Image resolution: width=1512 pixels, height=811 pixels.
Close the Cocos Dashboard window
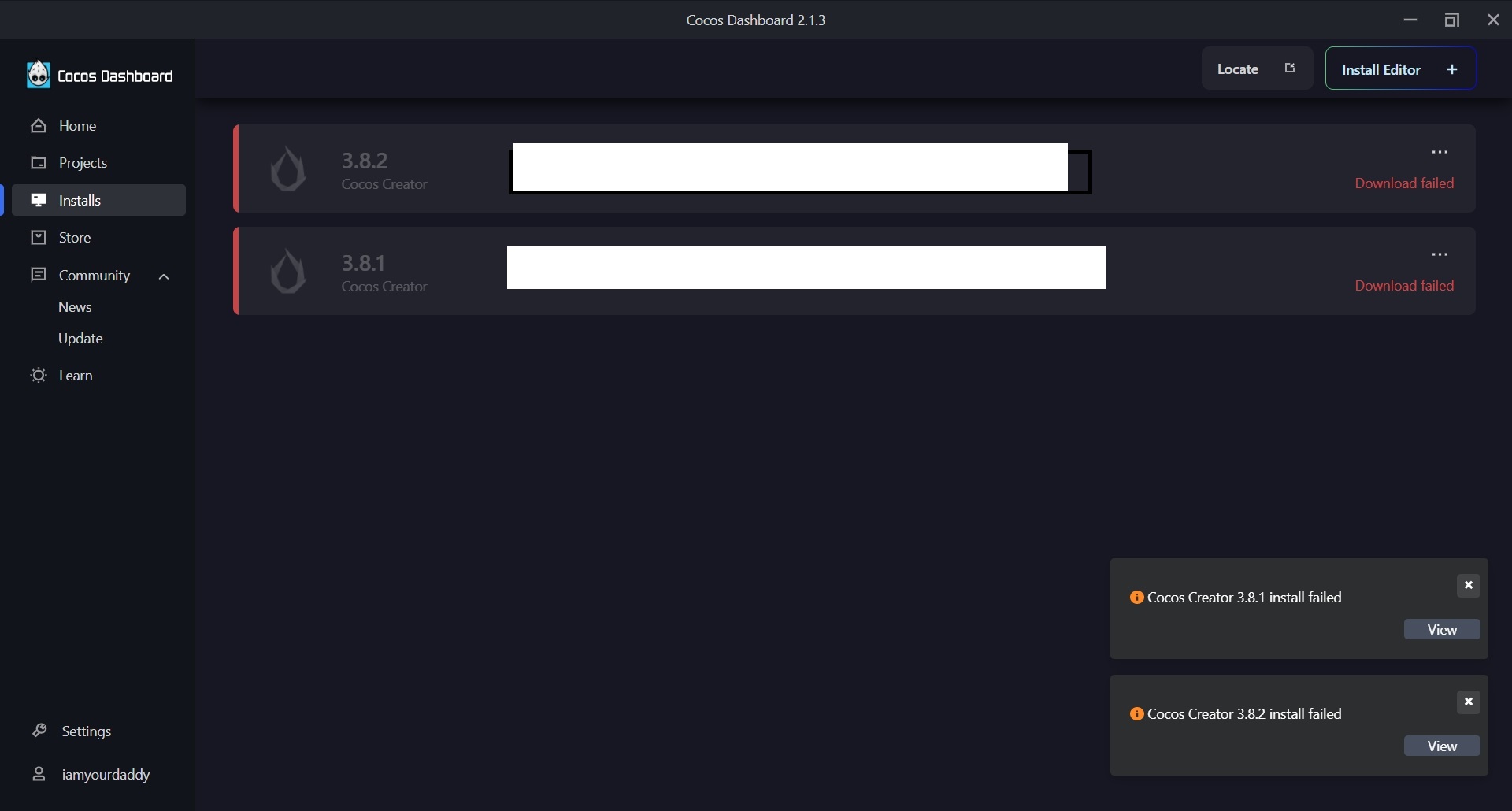coord(1493,20)
